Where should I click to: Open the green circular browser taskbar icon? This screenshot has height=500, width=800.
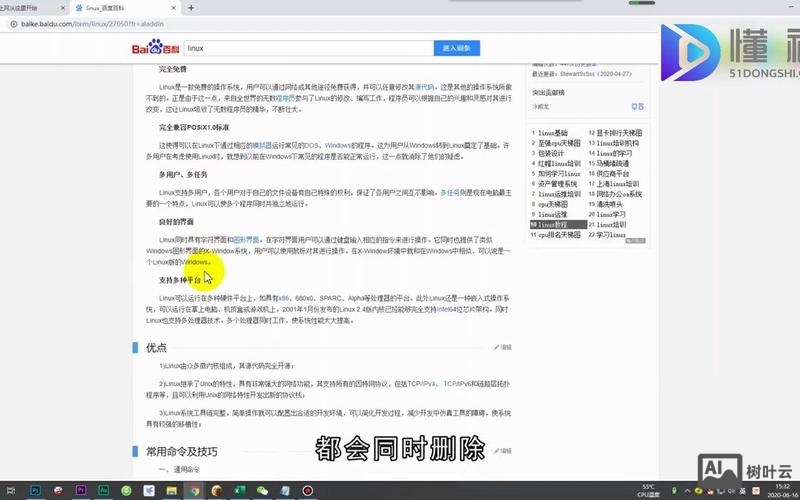[126, 491]
